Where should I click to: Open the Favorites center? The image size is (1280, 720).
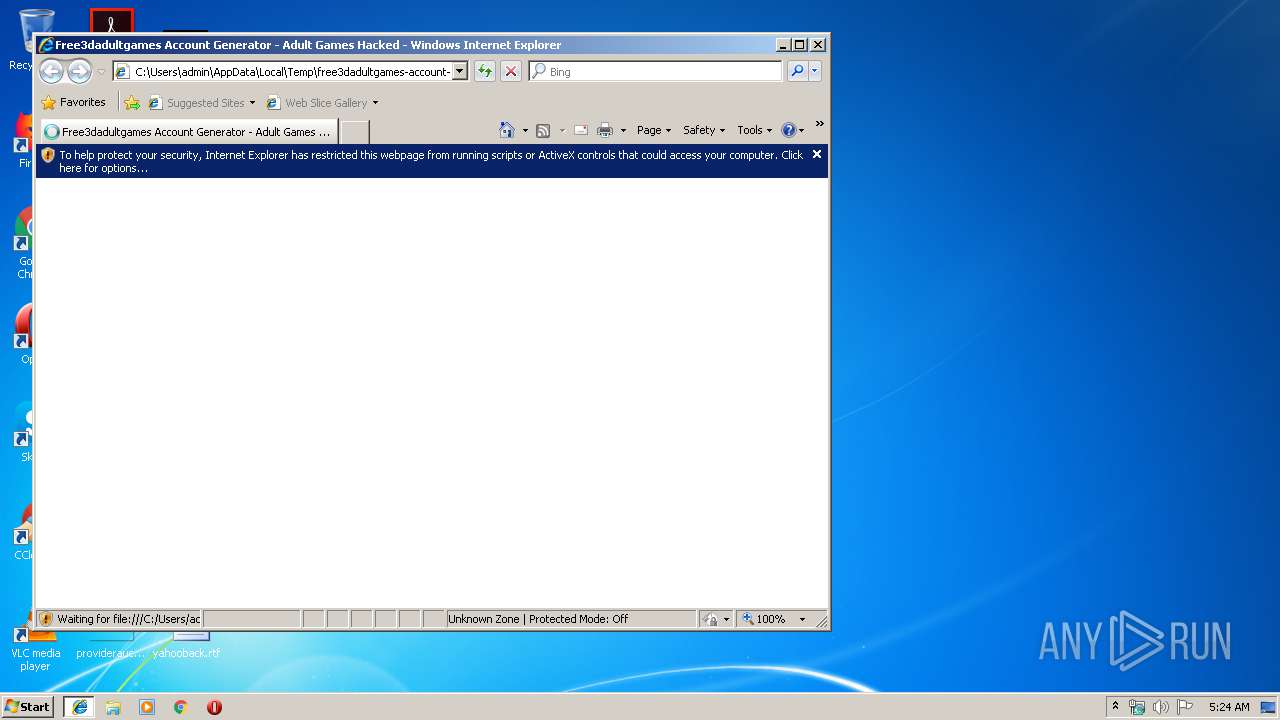click(x=73, y=102)
